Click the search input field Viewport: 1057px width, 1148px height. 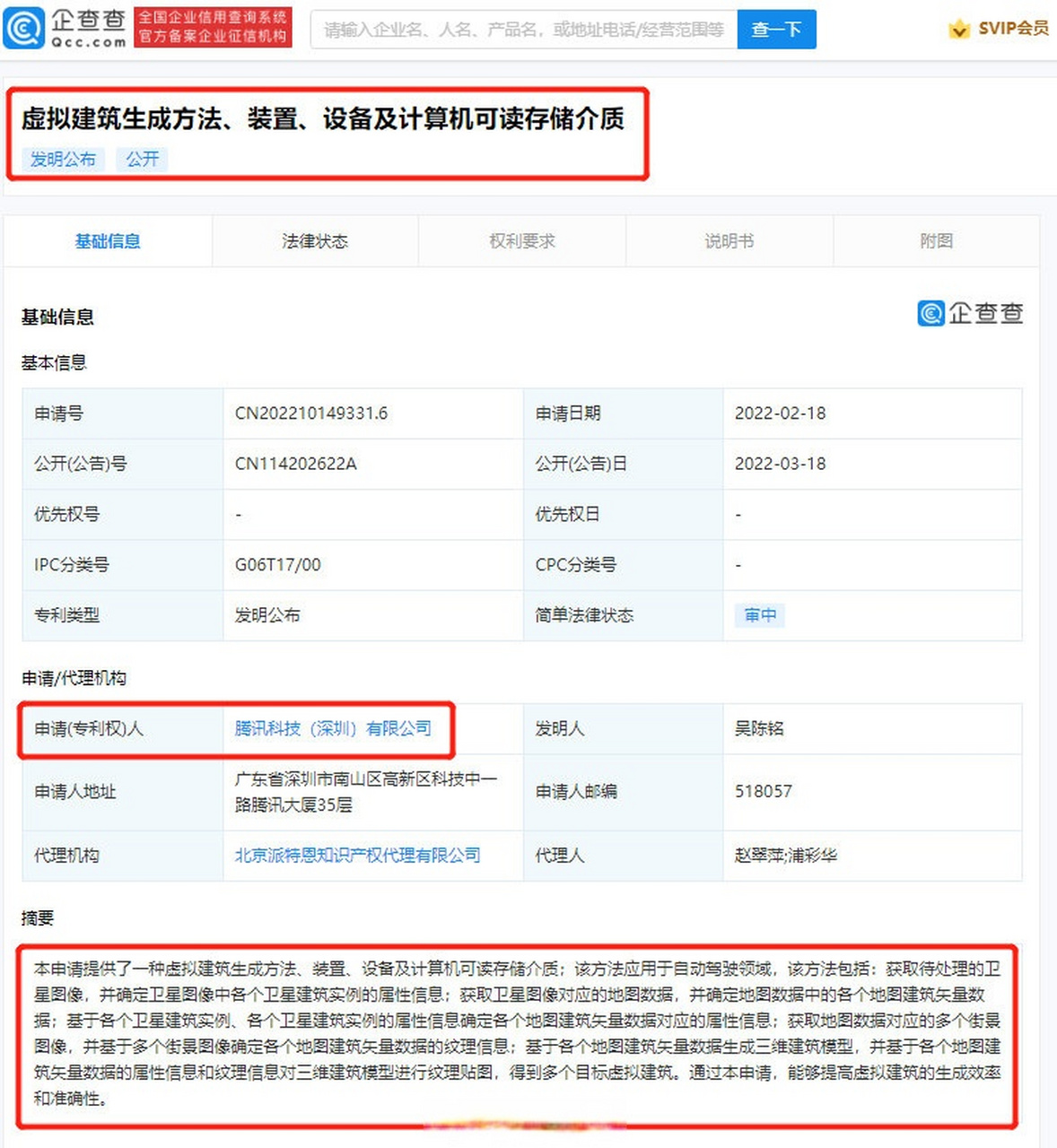(x=524, y=30)
